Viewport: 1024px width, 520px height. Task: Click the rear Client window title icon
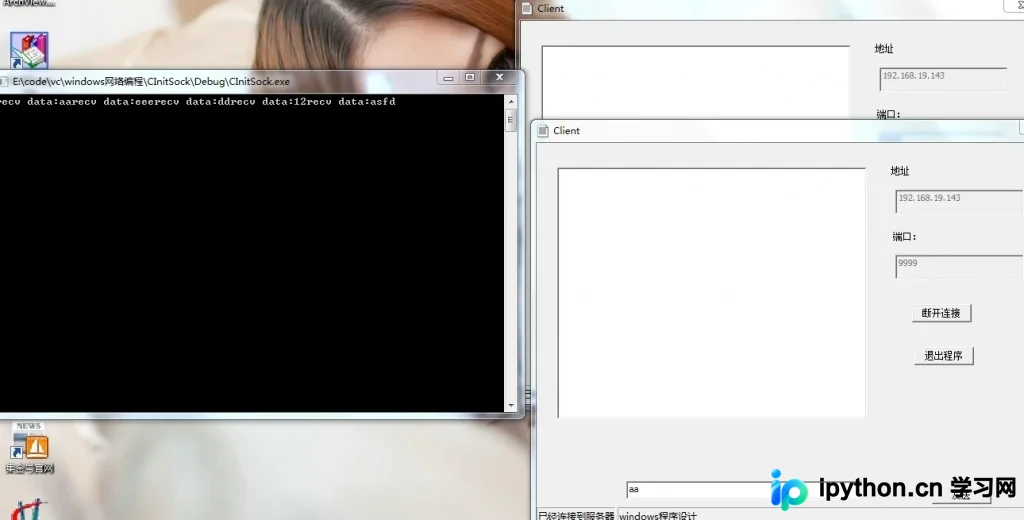527,8
